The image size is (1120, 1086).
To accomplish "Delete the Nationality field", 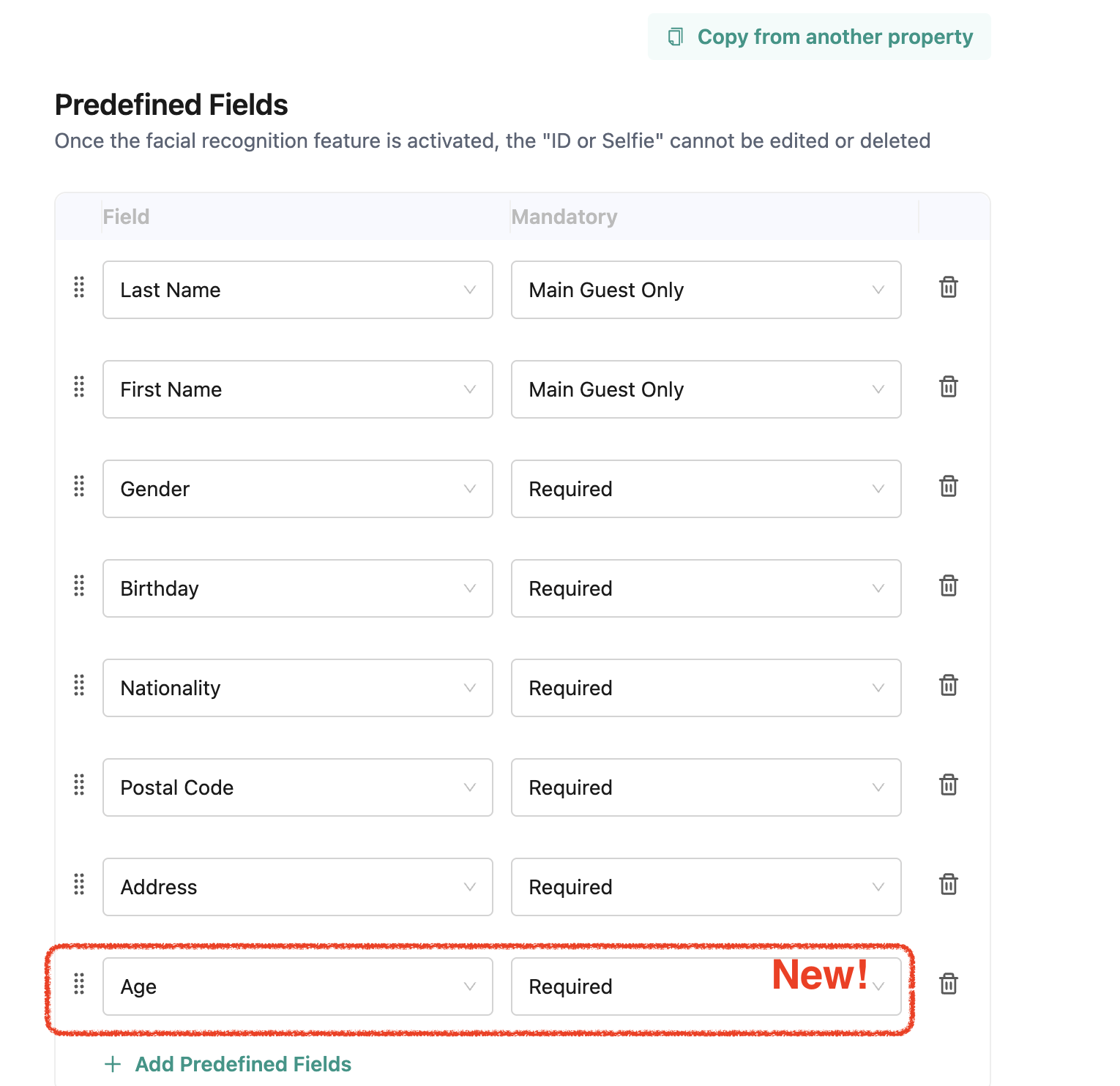I will (948, 686).
